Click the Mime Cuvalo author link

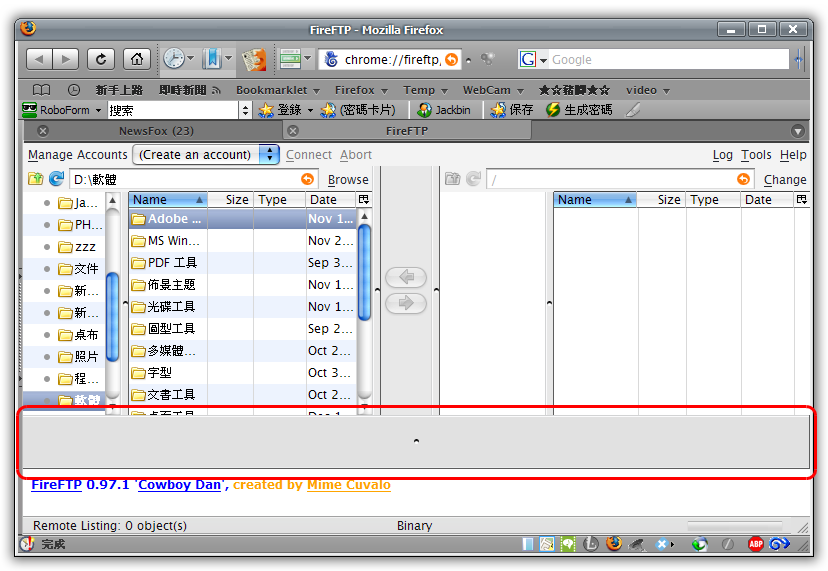[349, 485]
